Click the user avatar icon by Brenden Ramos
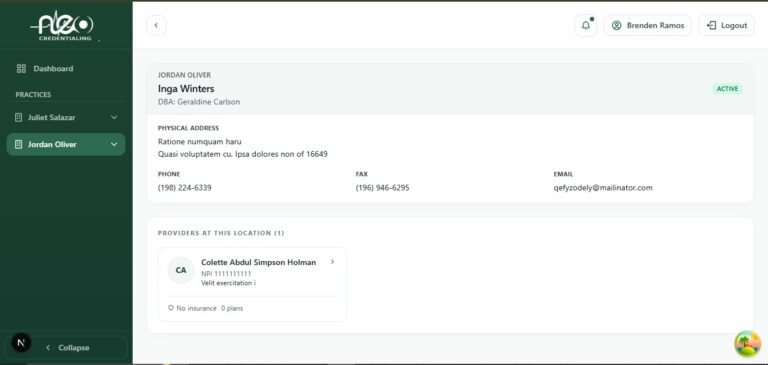Image resolution: width=768 pixels, height=365 pixels. [617, 25]
